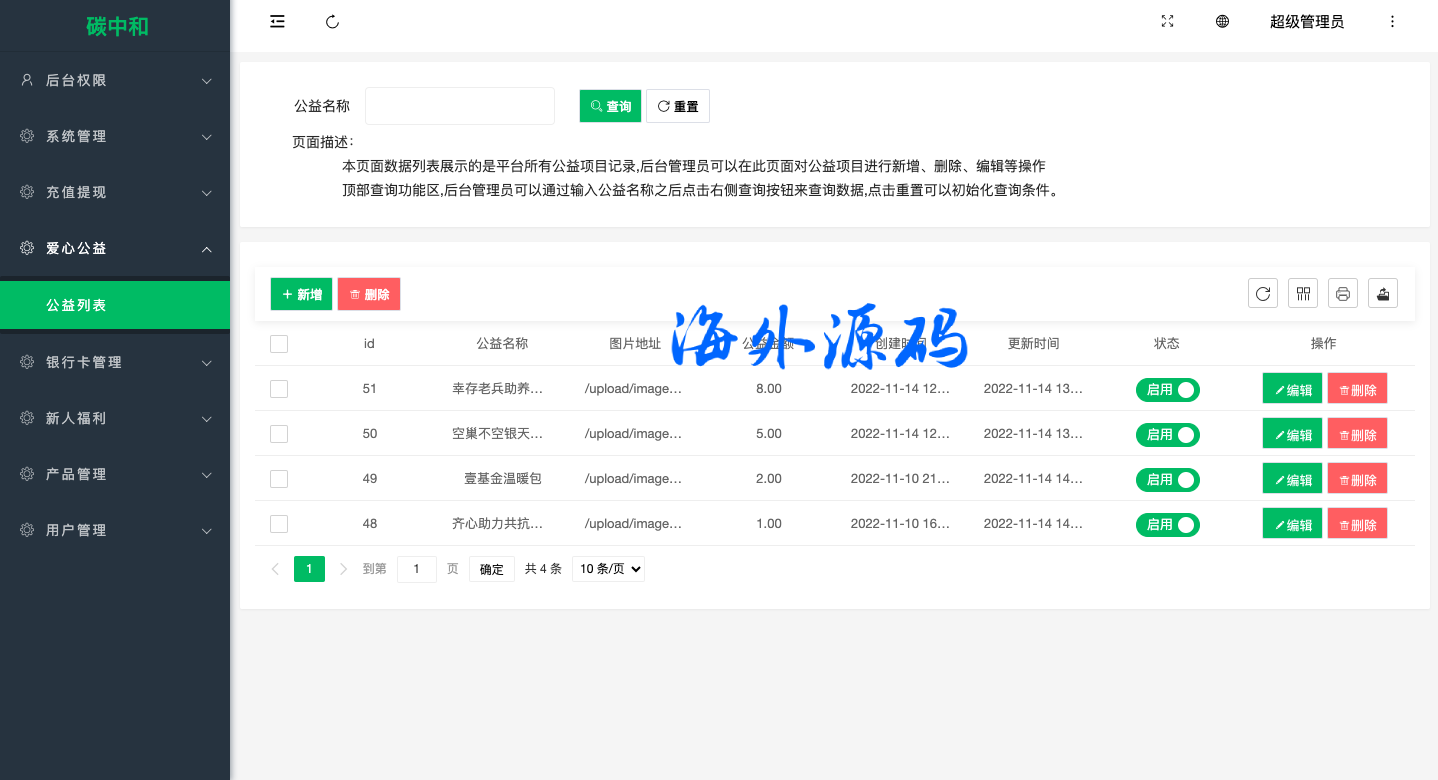
Task: Open the column filter grid icon
Action: (x=1303, y=293)
